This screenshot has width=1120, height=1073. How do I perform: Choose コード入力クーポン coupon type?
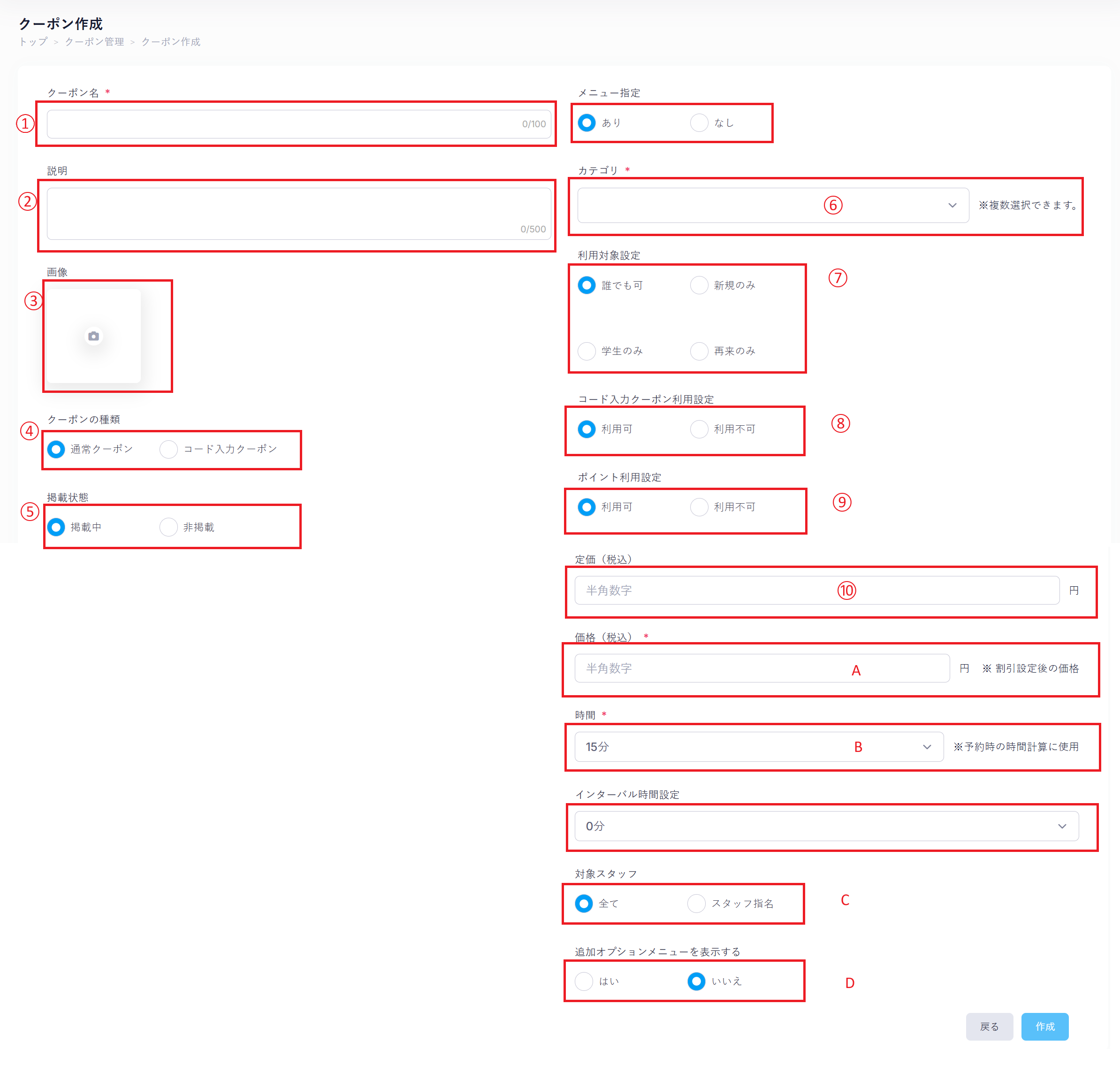coord(169,449)
